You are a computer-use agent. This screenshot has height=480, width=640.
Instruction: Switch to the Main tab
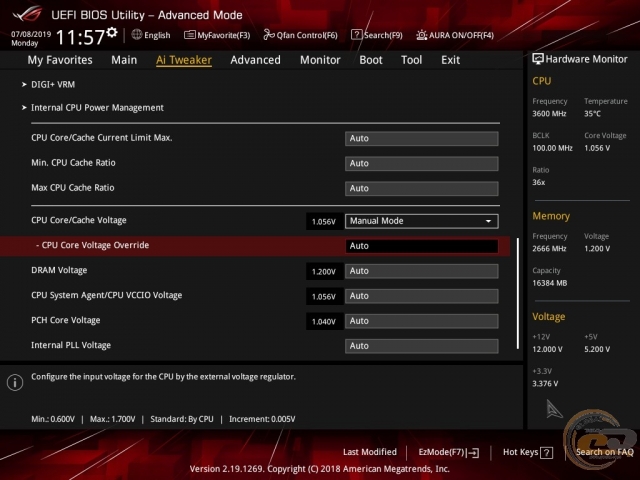[124, 60]
